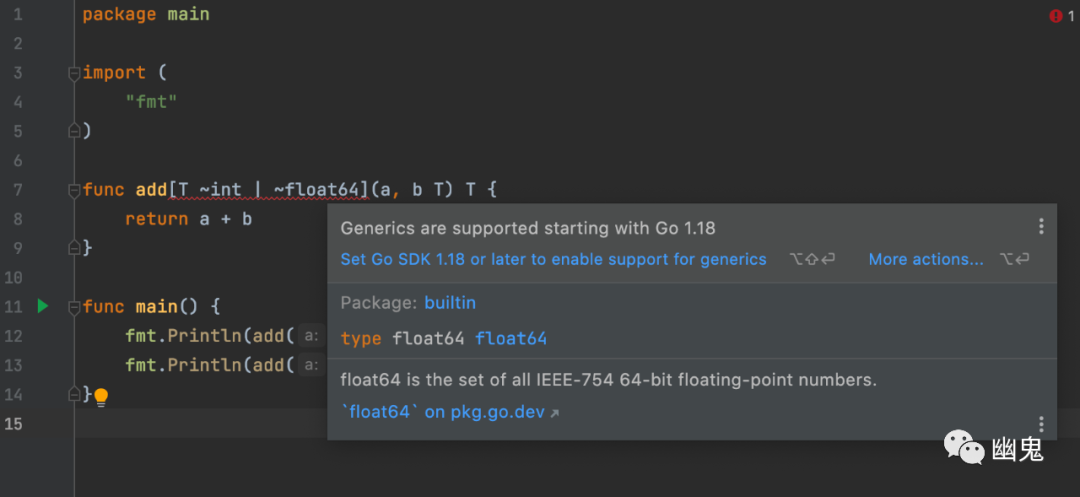
Task: Click the yellow light bulb intention icon
Action: click(100, 397)
